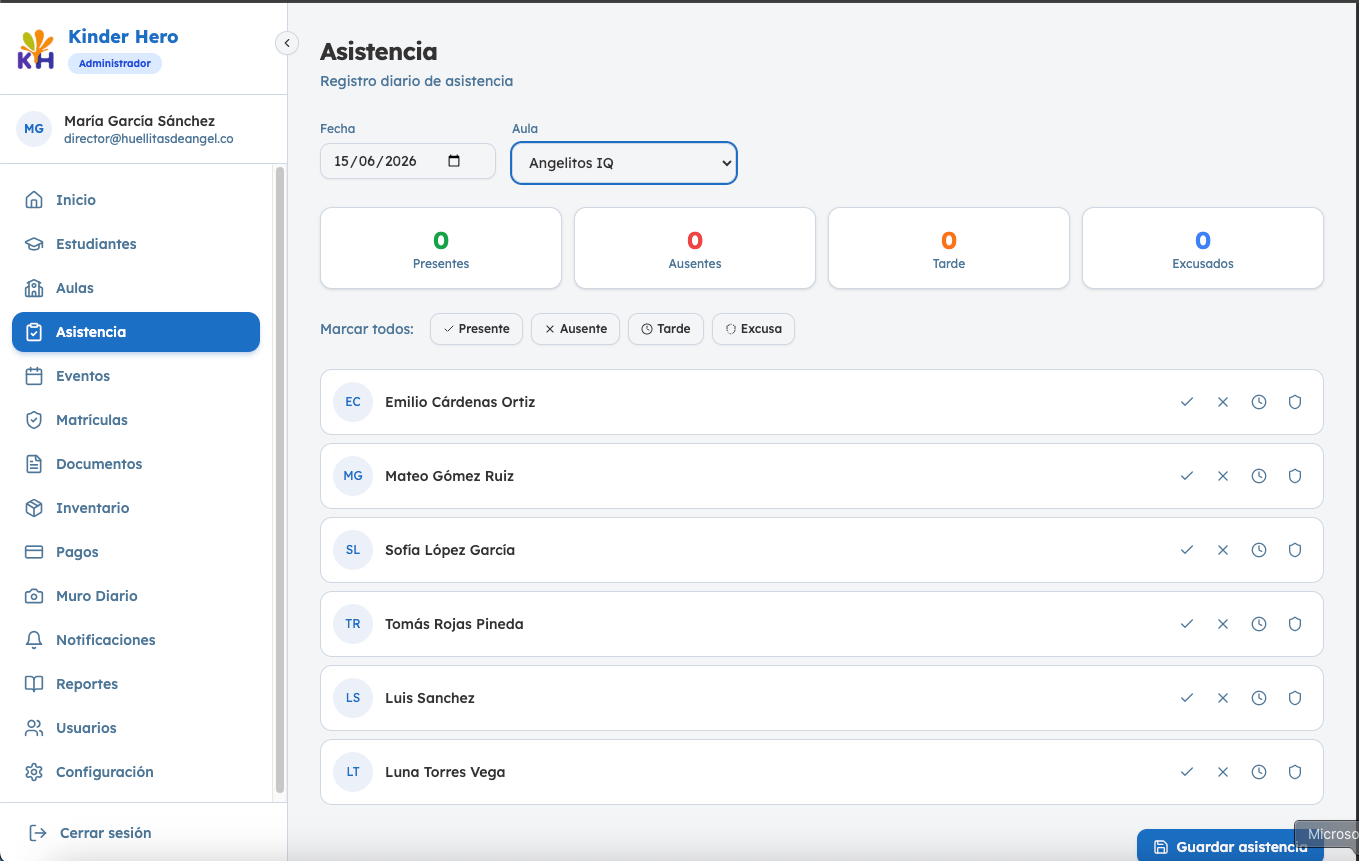This screenshot has height=861, width=1359.
Task: Toggle Luis Sanchez as present
Action: tap(1187, 698)
